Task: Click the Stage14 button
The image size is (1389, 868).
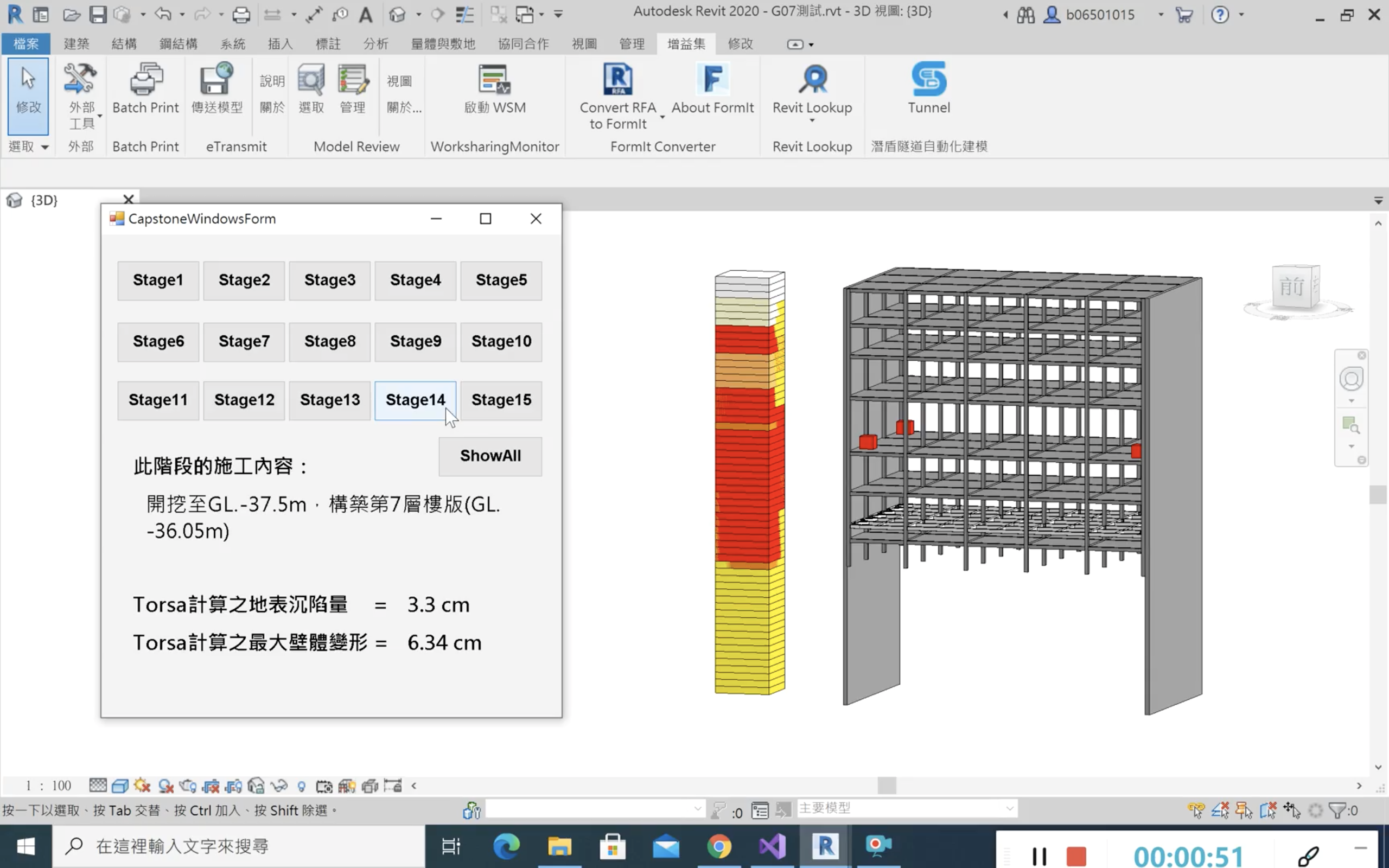Action: (415, 400)
